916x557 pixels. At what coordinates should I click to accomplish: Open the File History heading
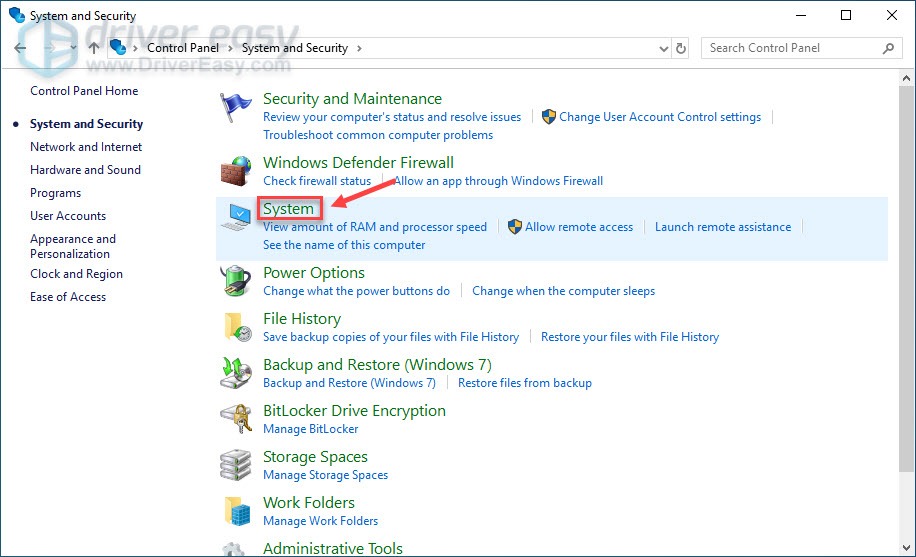[302, 319]
